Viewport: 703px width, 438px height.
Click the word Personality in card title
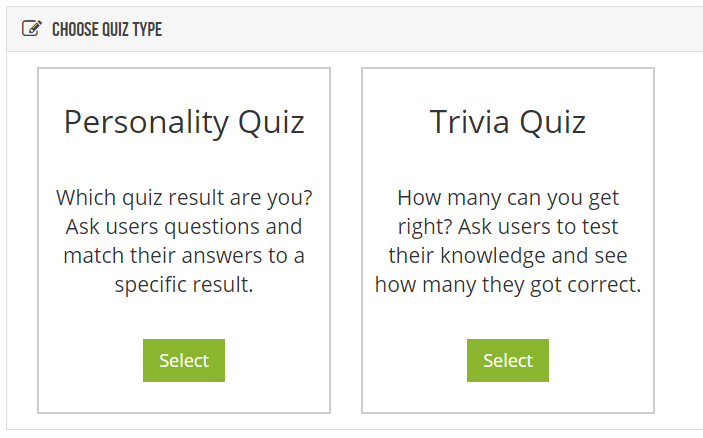tap(147, 122)
